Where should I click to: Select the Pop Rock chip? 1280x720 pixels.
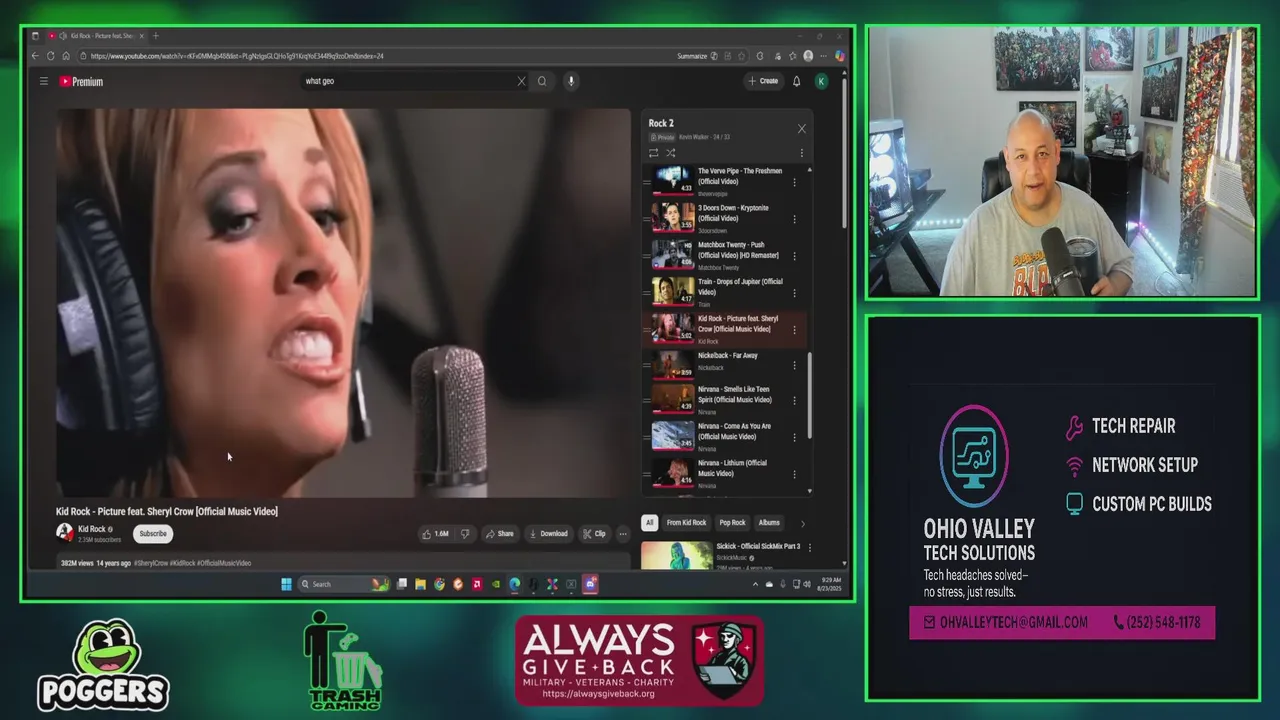click(x=732, y=523)
